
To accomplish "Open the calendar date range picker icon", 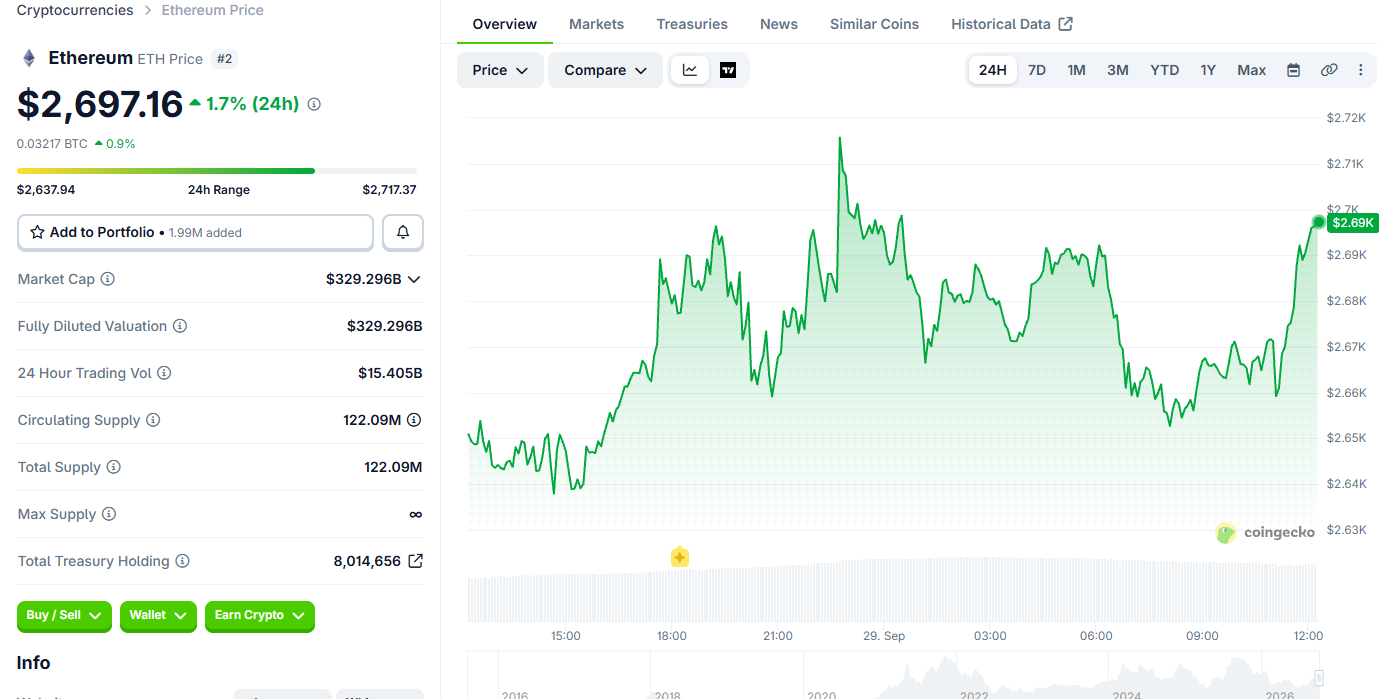I will 1293,70.
